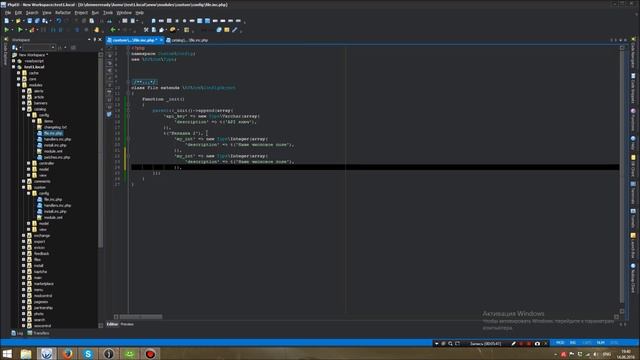Click the pencil icon in recorder bar
This screenshot has height=360, width=640.
coord(513,344)
